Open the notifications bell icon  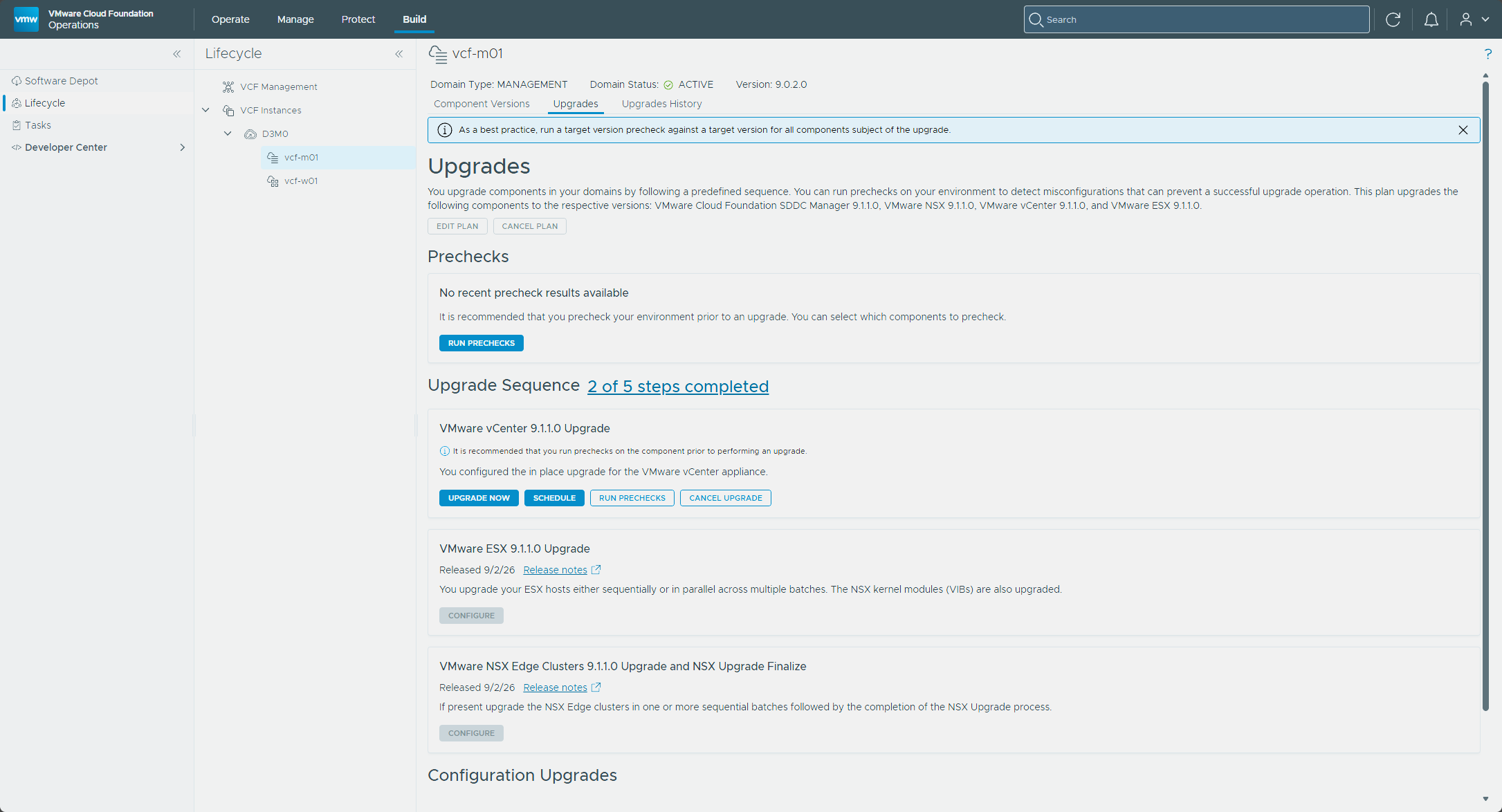tap(1431, 19)
